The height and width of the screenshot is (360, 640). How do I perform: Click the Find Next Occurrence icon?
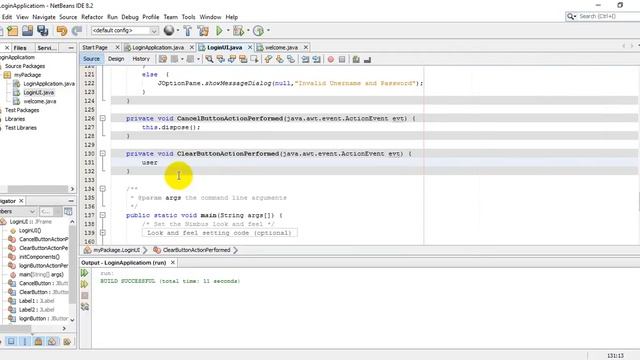[x=232, y=59]
